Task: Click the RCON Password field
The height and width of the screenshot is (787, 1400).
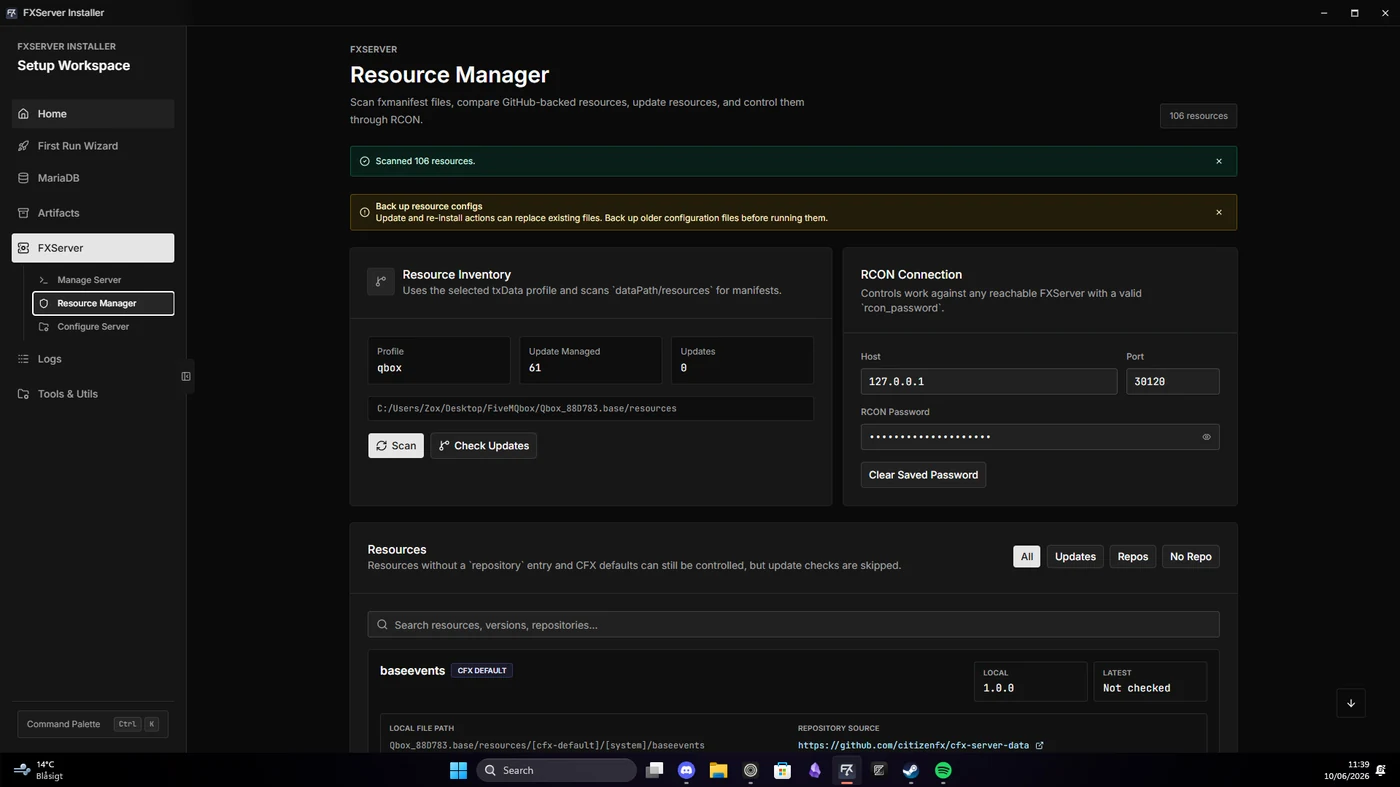Action: pos(1040,437)
